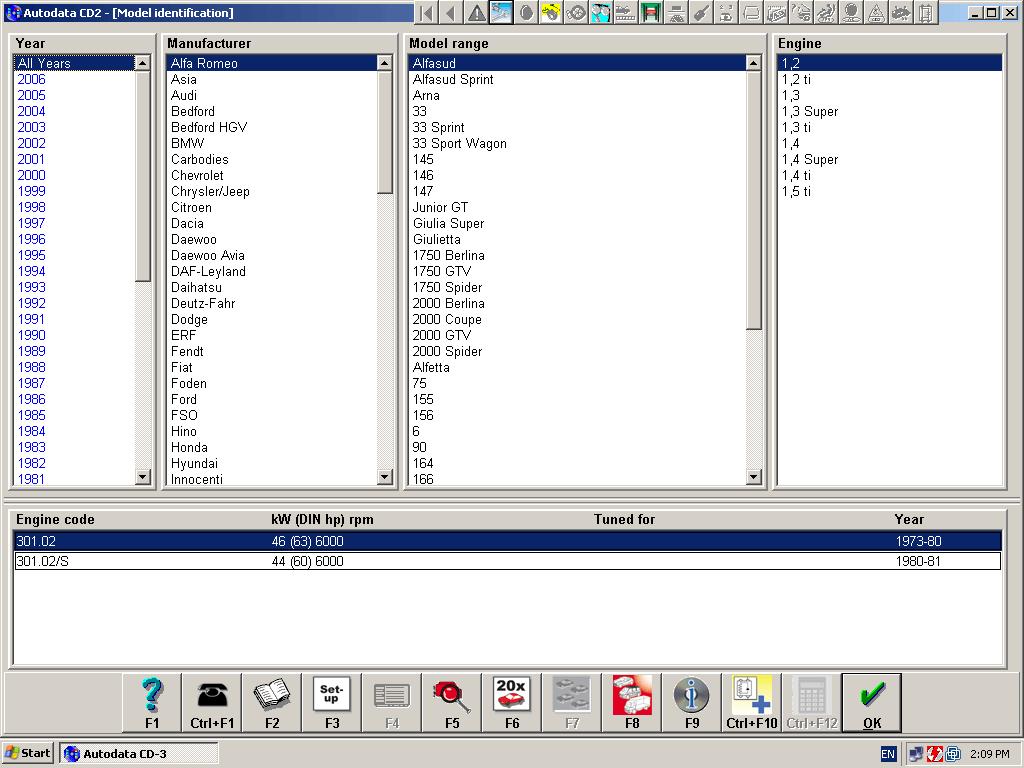This screenshot has width=1024, height=768.
Task: Open the F9 information disc icon
Action: point(692,703)
